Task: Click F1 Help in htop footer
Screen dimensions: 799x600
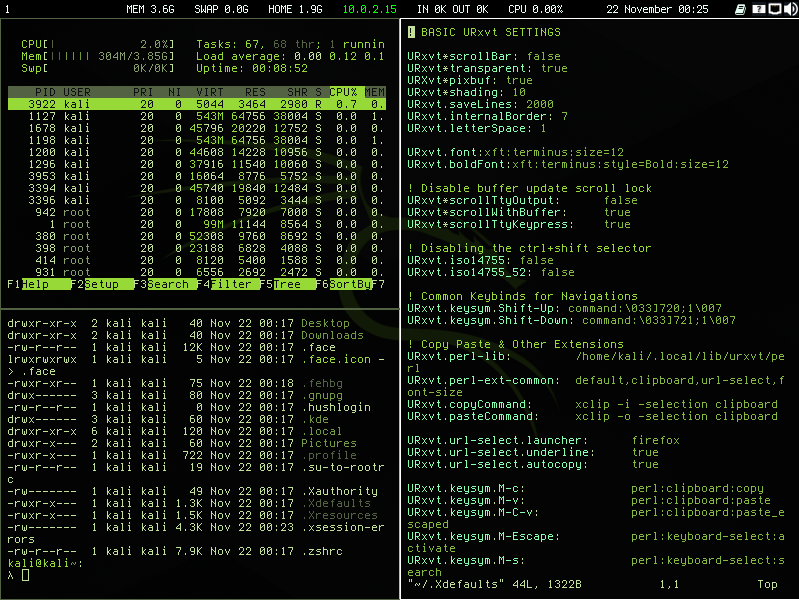Action: click(39, 284)
